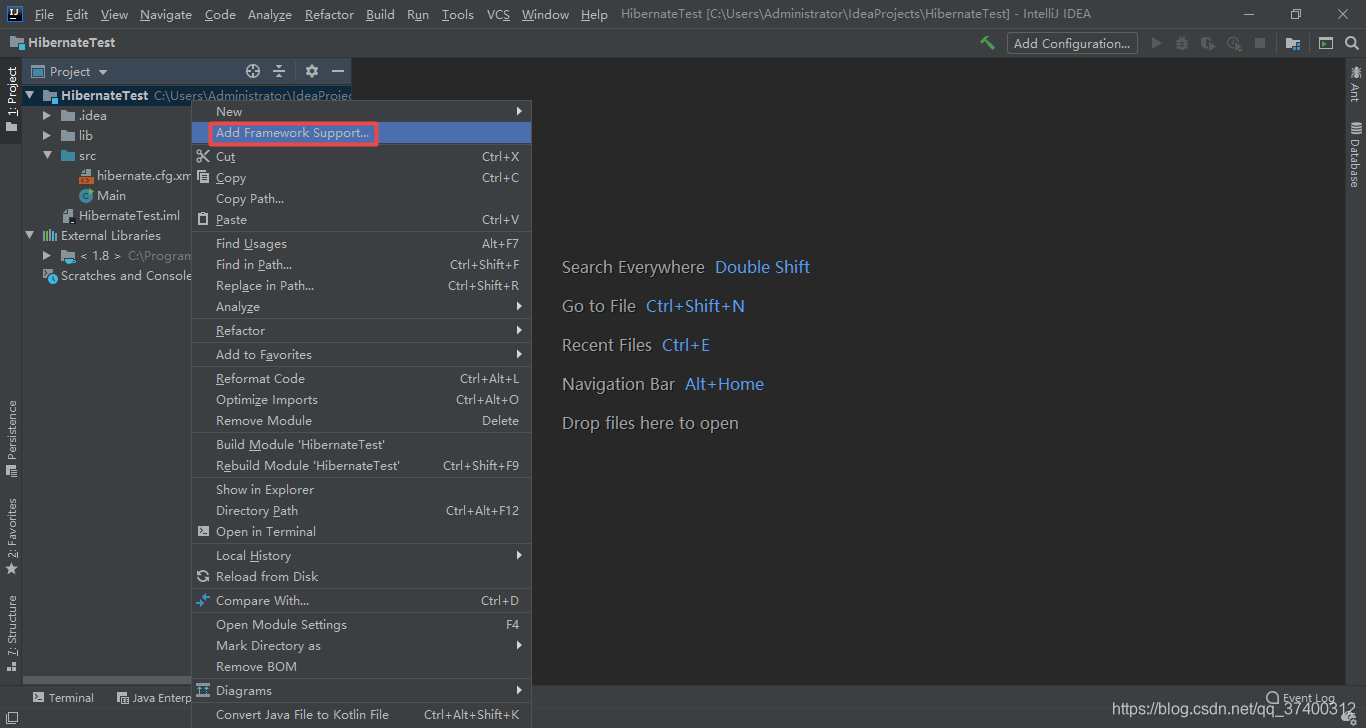Viewport: 1366px width, 728px height.
Task: Click the Profiler run icon
Action: coord(1234,43)
